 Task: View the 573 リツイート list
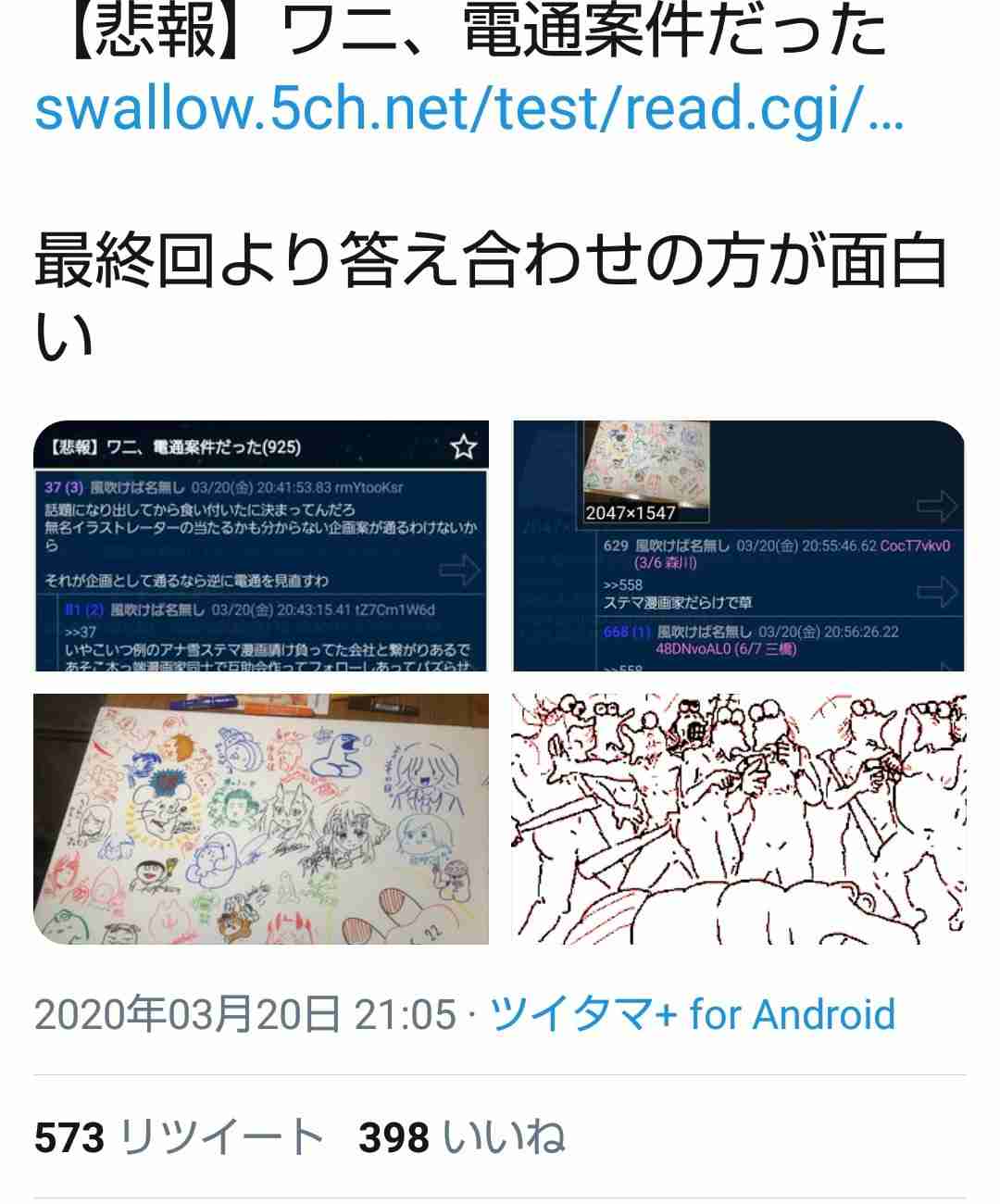click(x=179, y=1137)
